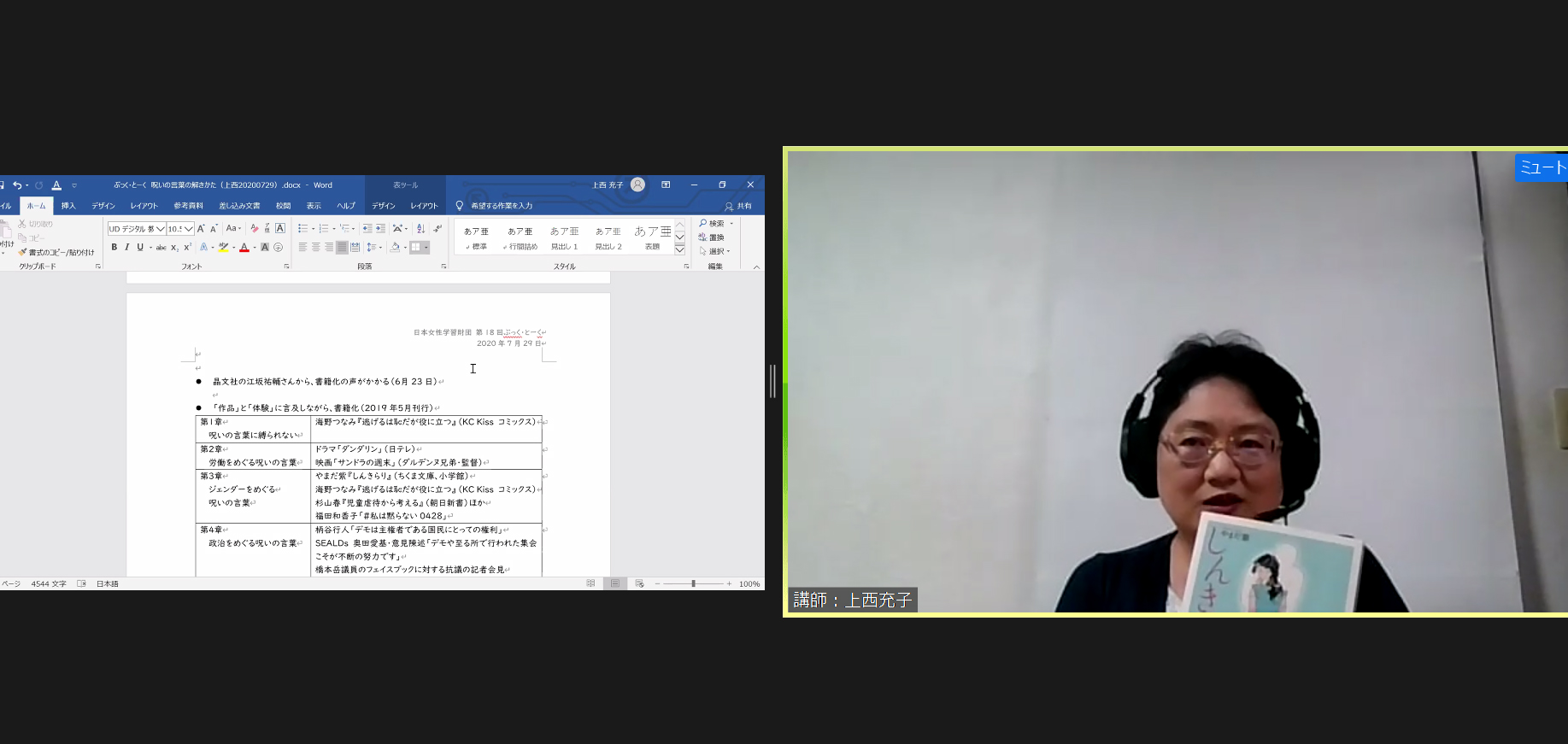Open the Change Case Aa menu
Viewport: 1568px width, 744px height.
click(233, 228)
